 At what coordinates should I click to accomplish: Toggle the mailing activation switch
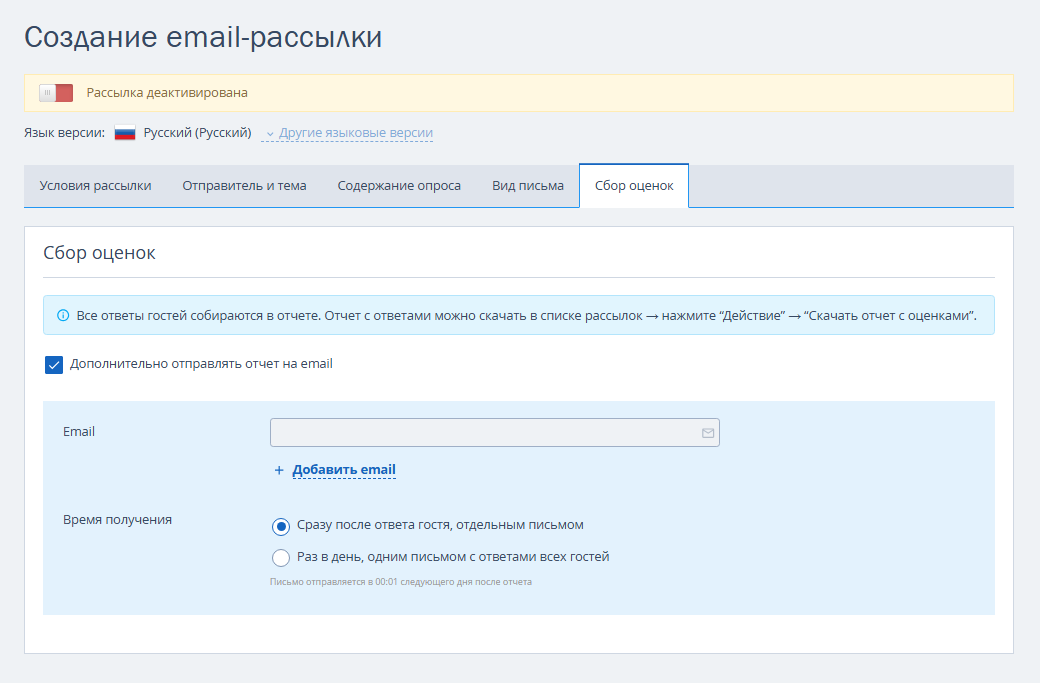pos(56,93)
